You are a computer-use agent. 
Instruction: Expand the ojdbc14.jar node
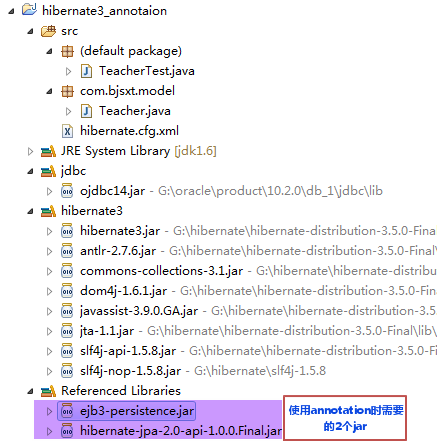point(49,191)
